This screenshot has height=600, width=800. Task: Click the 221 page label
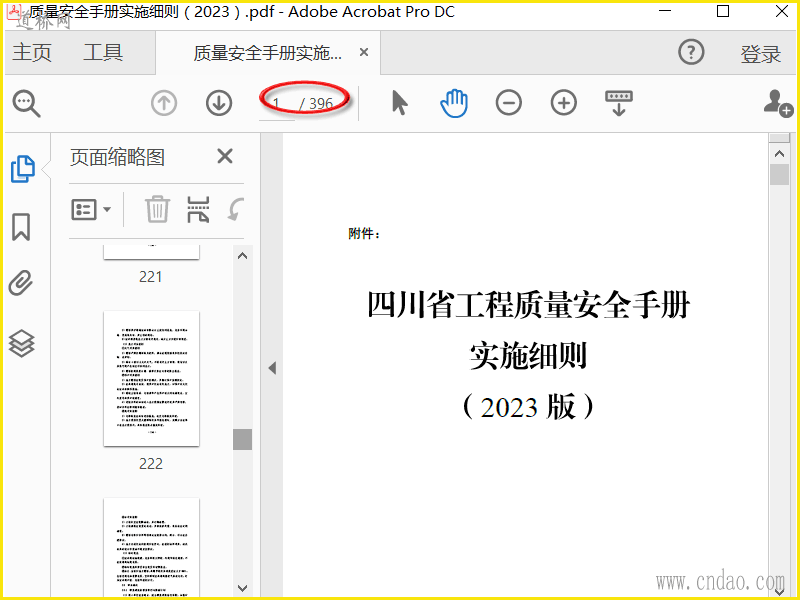coord(151,277)
